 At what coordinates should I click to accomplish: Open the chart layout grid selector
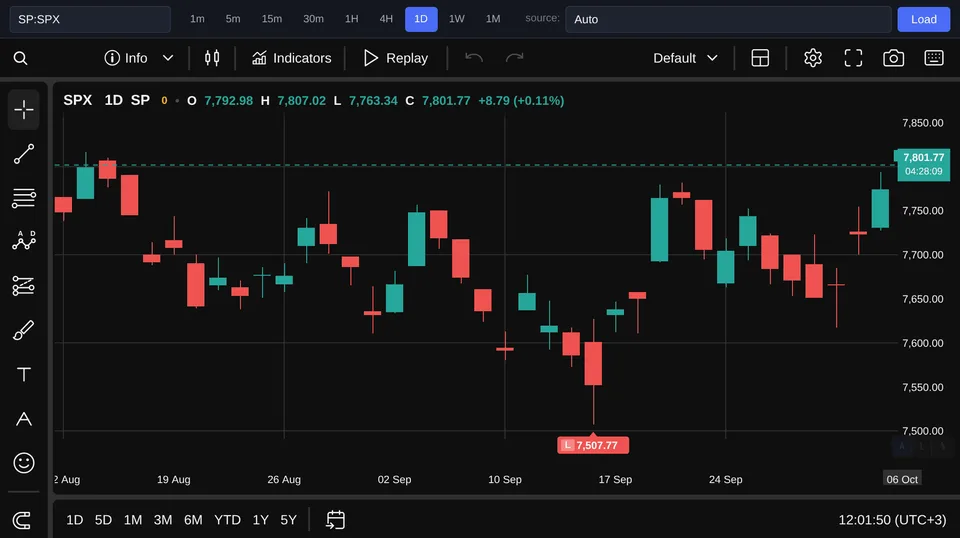760,58
